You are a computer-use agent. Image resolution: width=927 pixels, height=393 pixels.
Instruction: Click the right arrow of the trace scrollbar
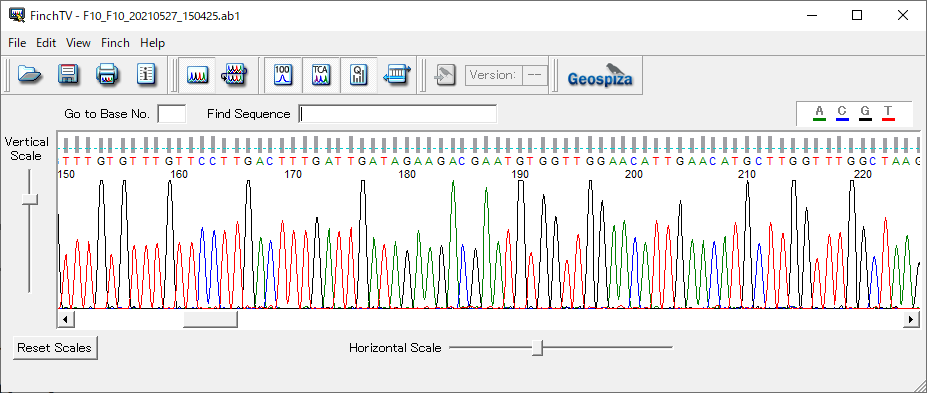(x=911, y=320)
